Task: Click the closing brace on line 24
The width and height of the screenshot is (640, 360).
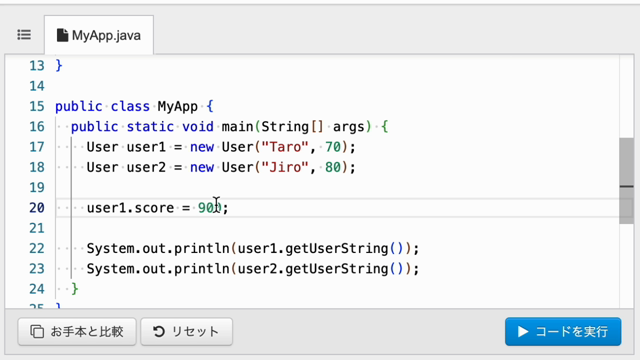Action: [x=75, y=289]
